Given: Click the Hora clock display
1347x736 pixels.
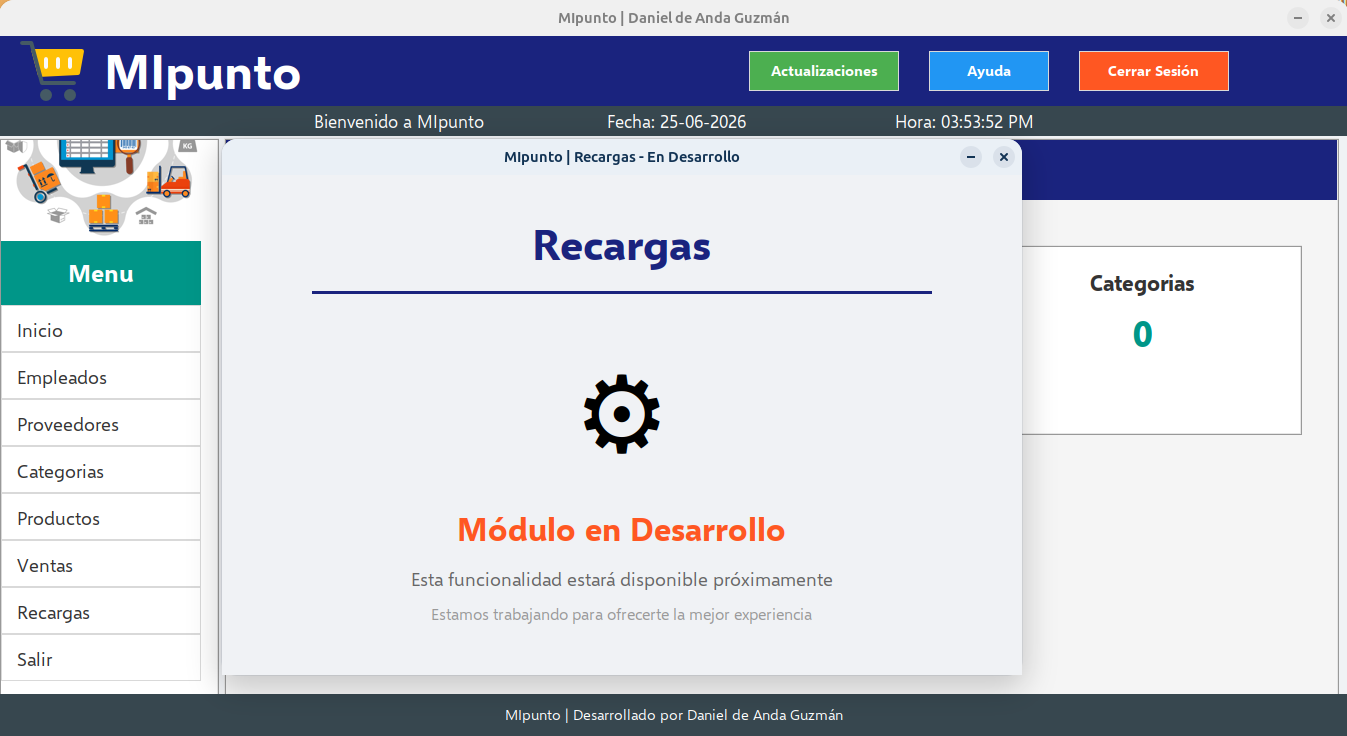Looking at the screenshot, I should pyautogui.click(x=964, y=122).
